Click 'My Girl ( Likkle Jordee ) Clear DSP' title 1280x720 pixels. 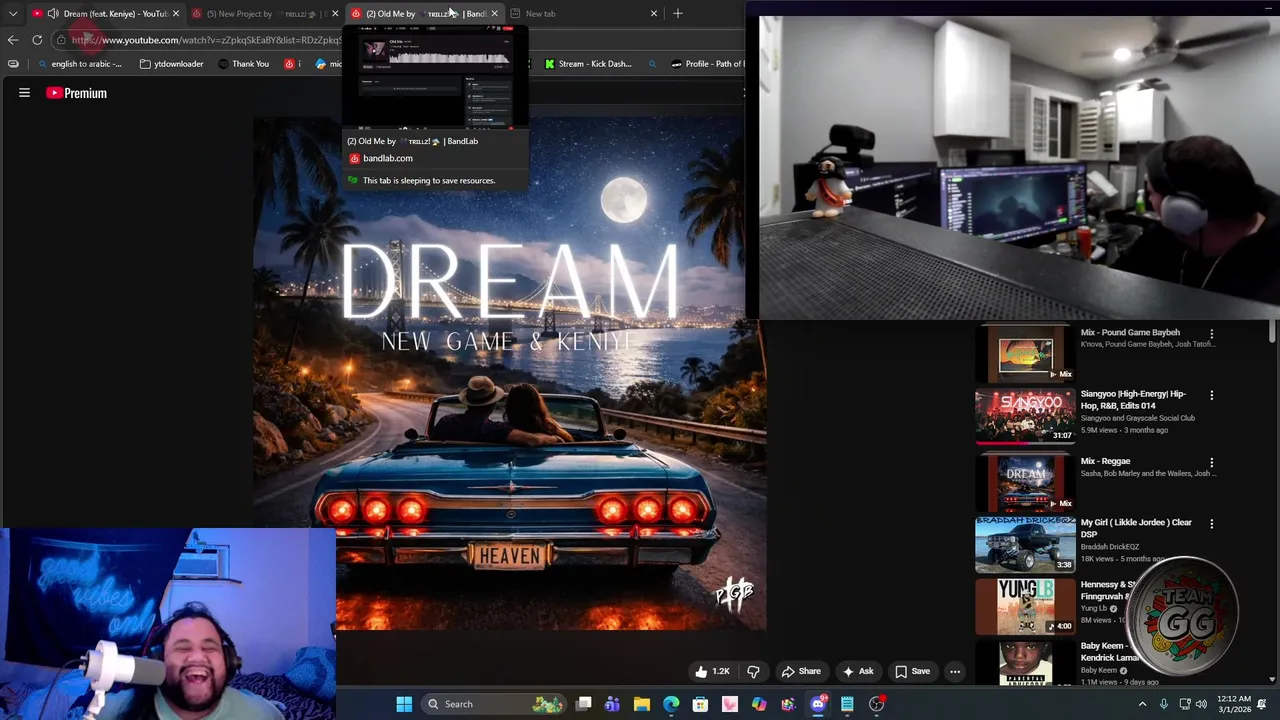[x=1136, y=528]
